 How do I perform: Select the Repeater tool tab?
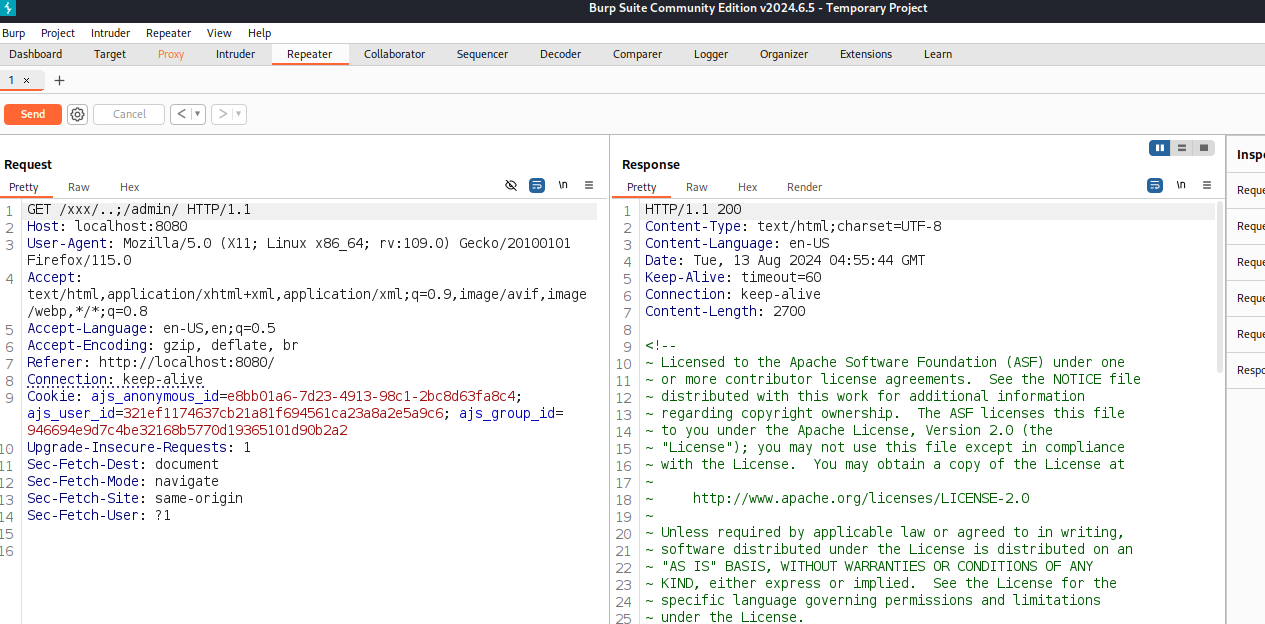click(x=310, y=54)
